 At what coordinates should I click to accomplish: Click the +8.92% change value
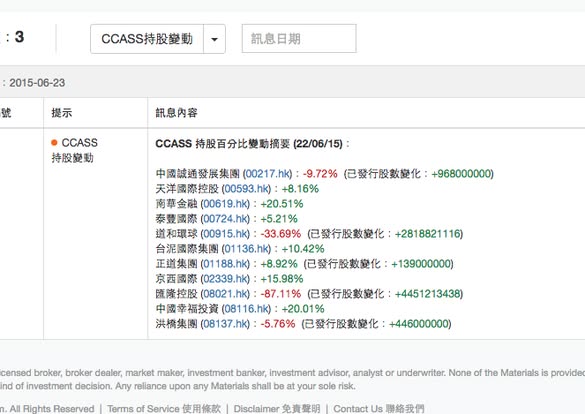pyautogui.click(x=279, y=264)
